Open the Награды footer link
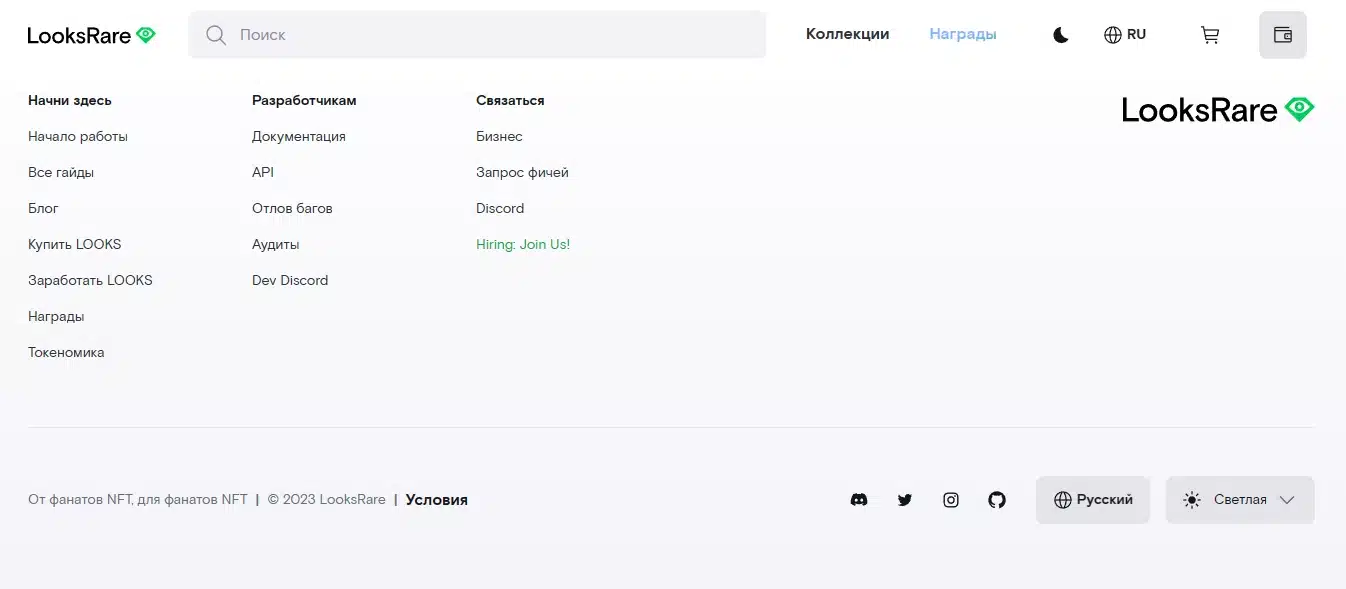The width and height of the screenshot is (1346, 589). click(x=56, y=317)
